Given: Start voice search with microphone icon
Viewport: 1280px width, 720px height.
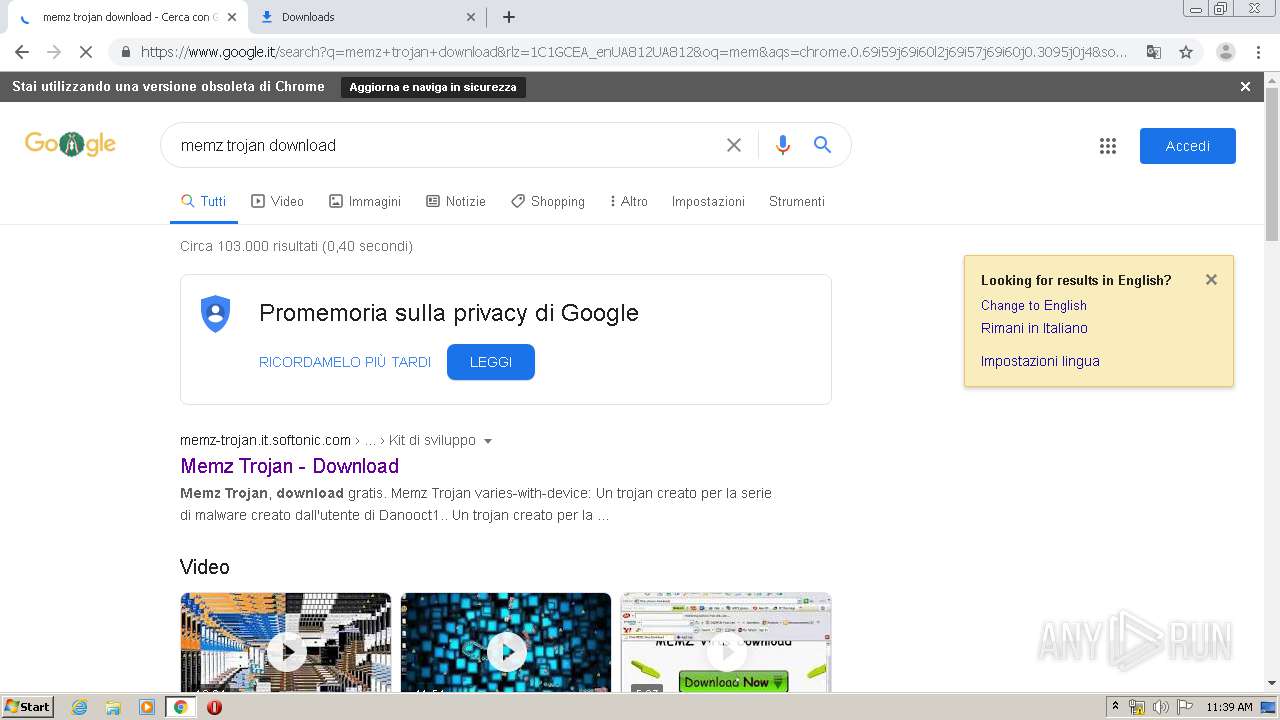Looking at the screenshot, I should 783,145.
